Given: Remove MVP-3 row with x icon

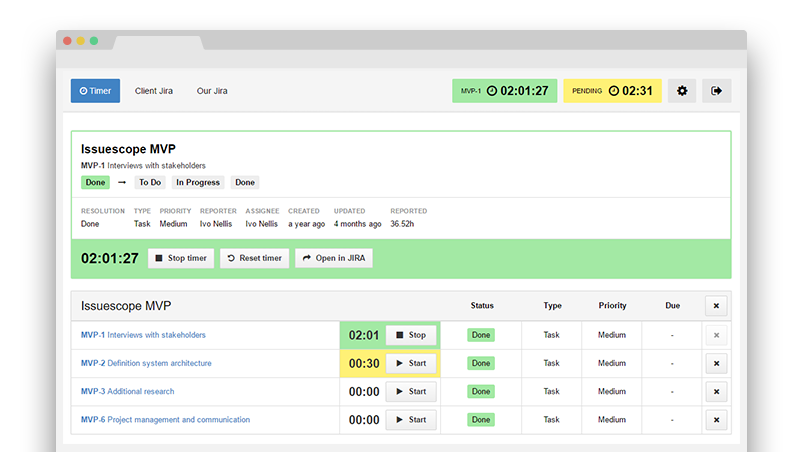Looking at the screenshot, I should 716,392.
